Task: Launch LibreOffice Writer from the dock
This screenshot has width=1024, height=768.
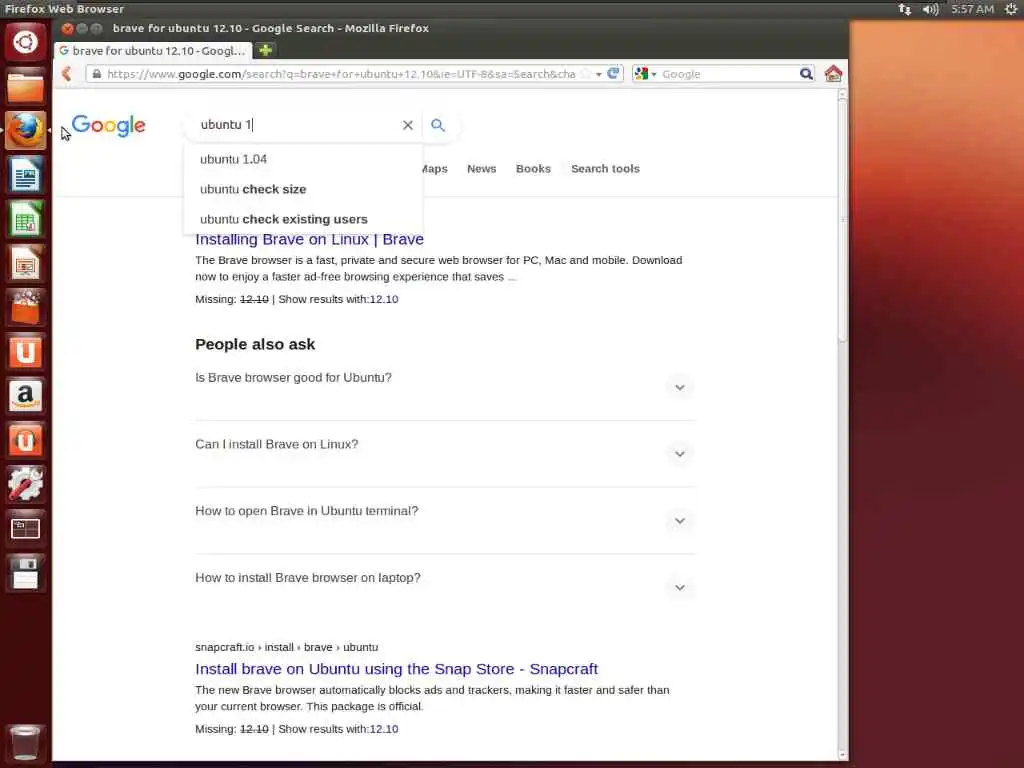Action: (x=25, y=174)
